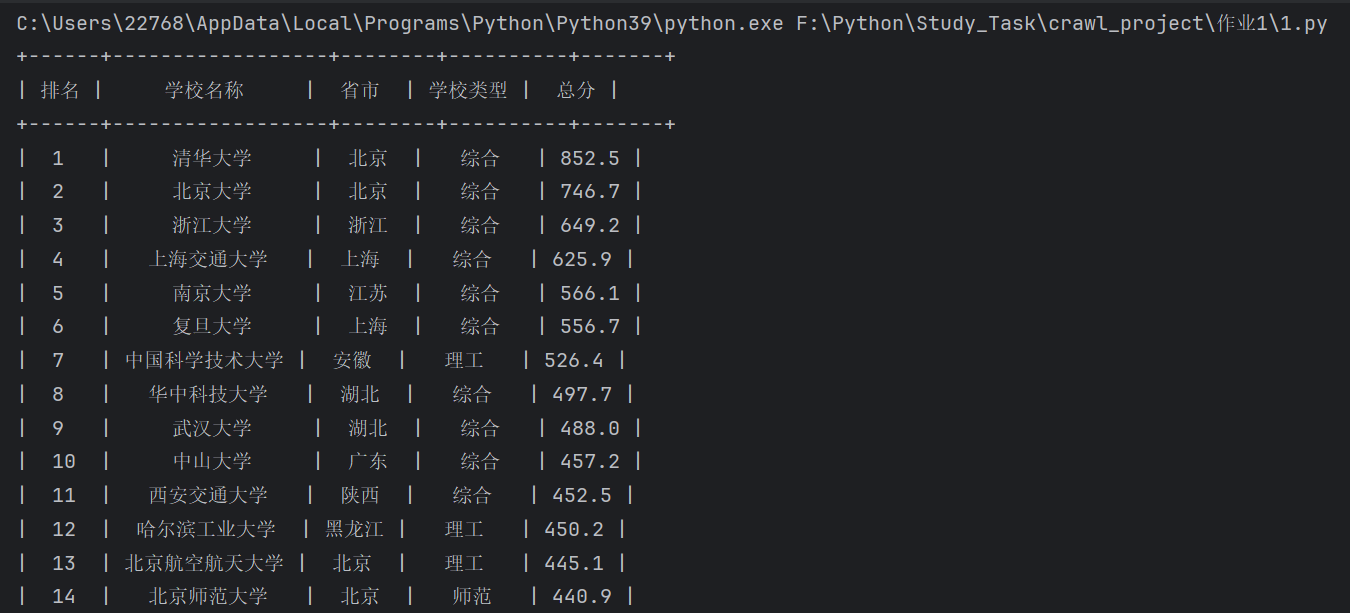Click province 广东 in 中山大学 row
The image size is (1350, 613).
[x=368, y=461]
